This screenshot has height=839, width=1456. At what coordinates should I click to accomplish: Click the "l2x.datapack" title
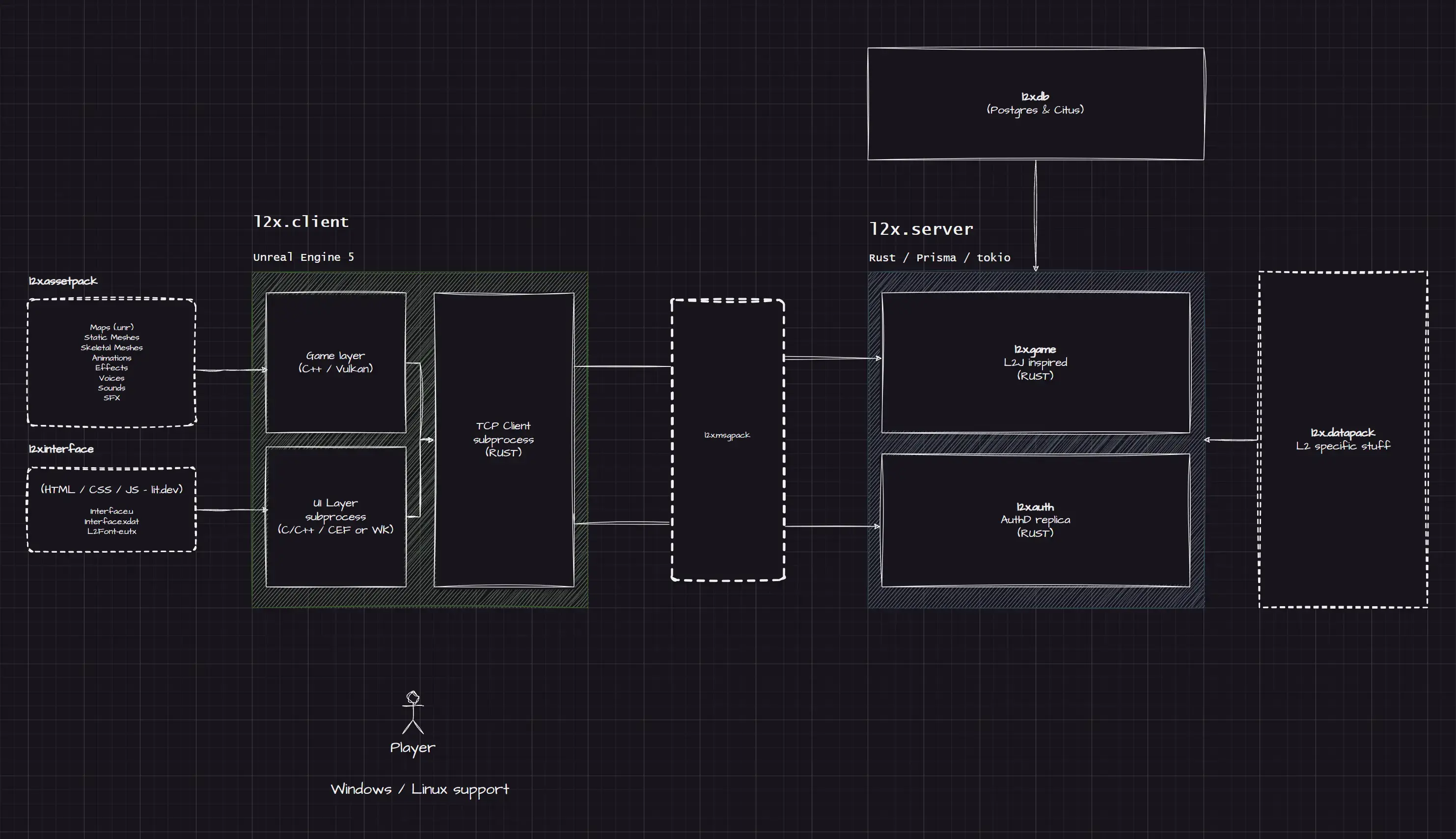(x=1343, y=432)
